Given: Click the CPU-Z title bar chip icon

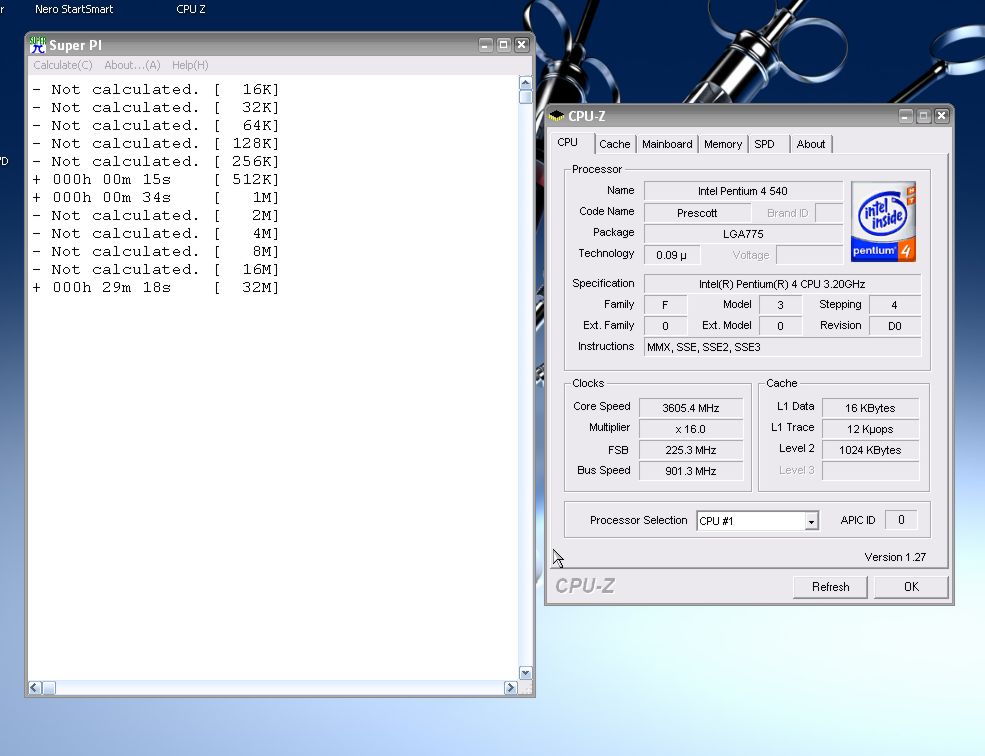Looking at the screenshot, I should click(x=557, y=116).
